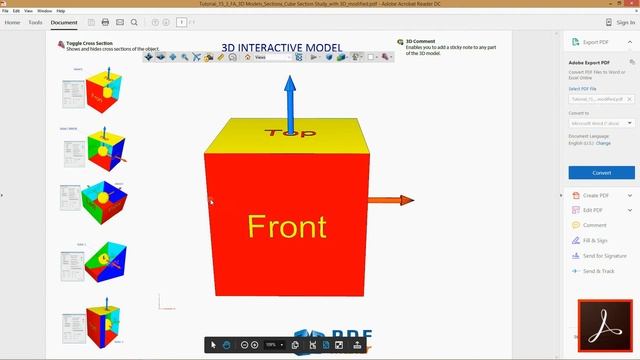Screen dimensions: 640x360
Task: Select the 3D Pan tool
Action: 173,57
